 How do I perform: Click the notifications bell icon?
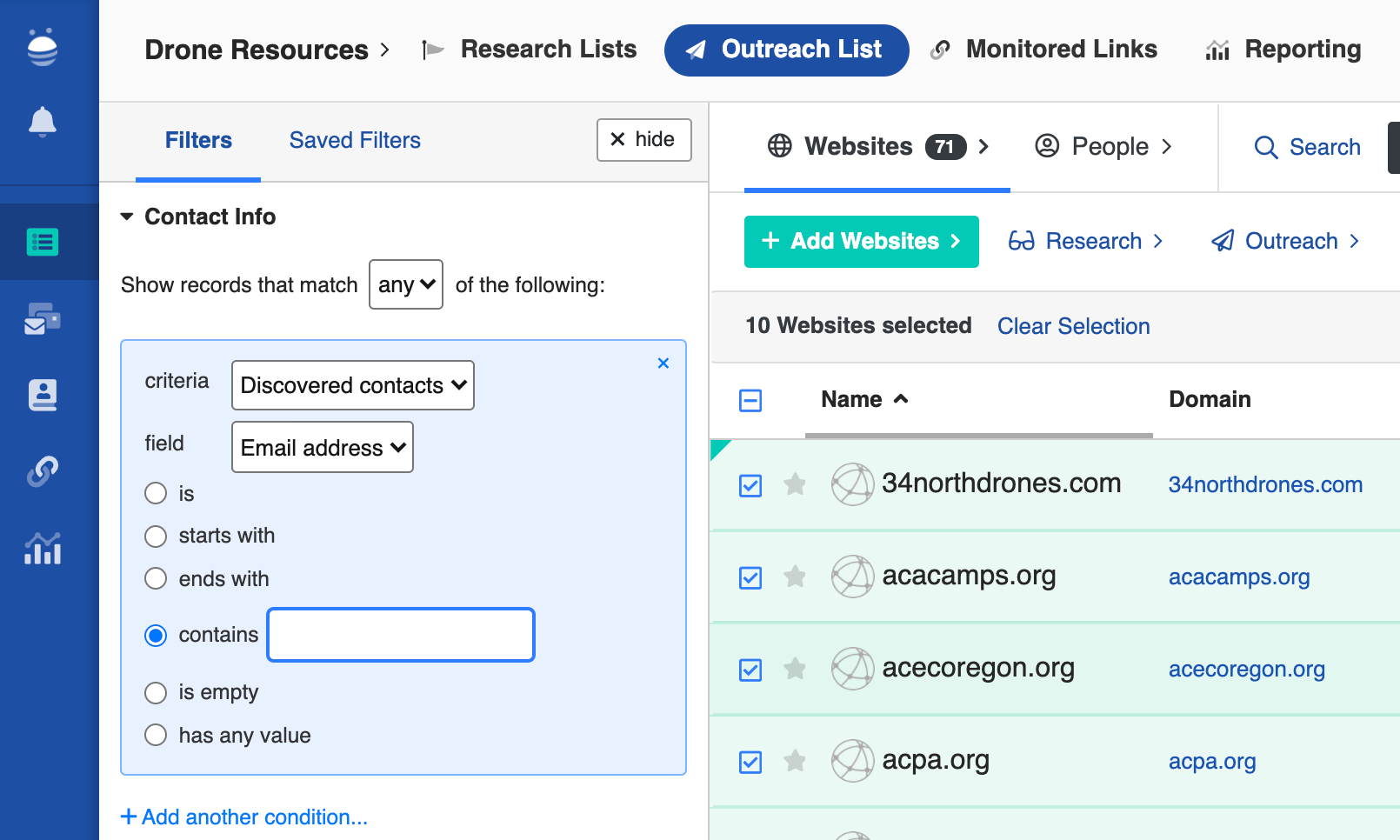click(42, 122)
